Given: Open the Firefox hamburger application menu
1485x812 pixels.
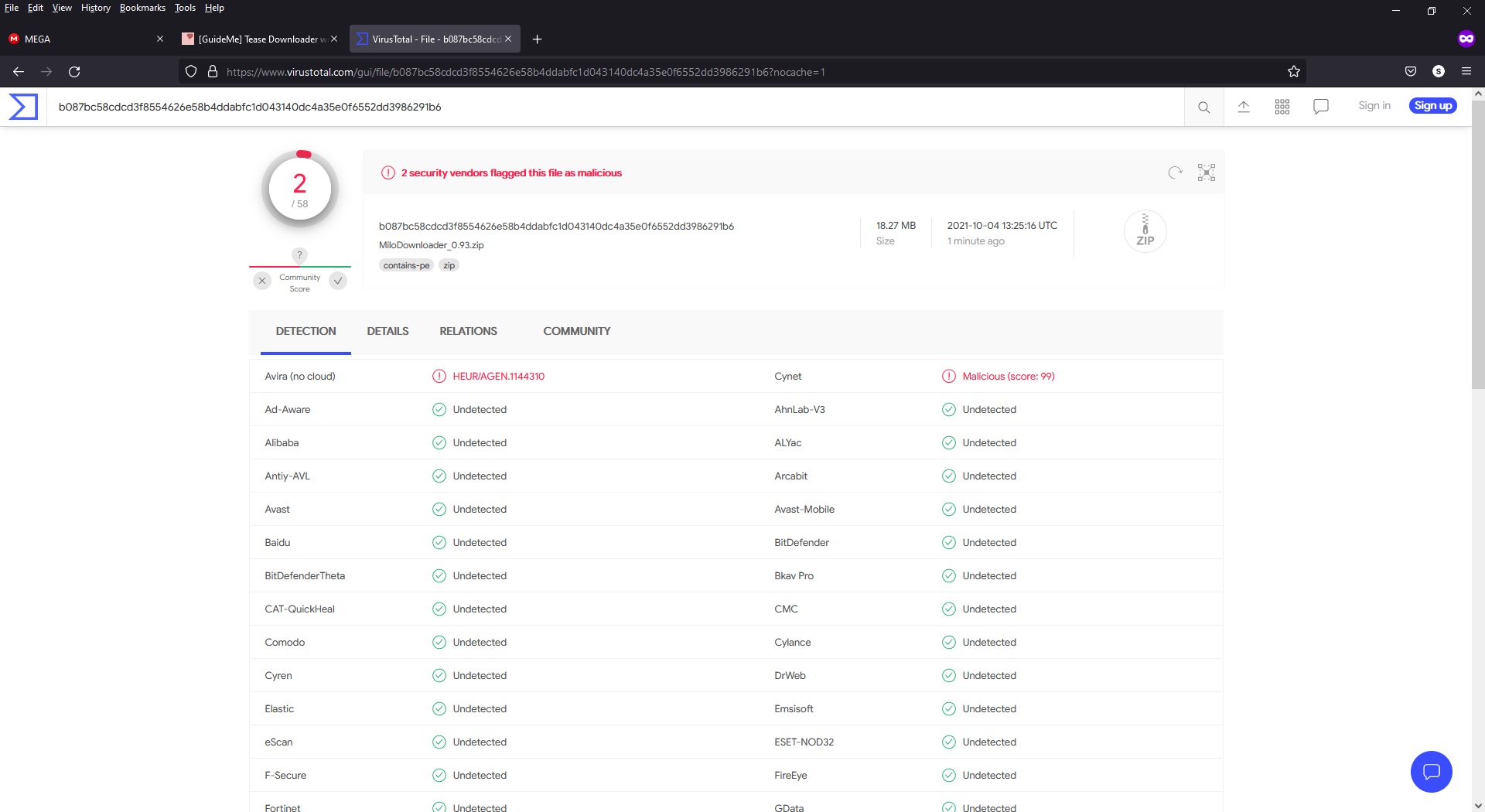Looking at the screenshot, I should (x=1466, y=71).
